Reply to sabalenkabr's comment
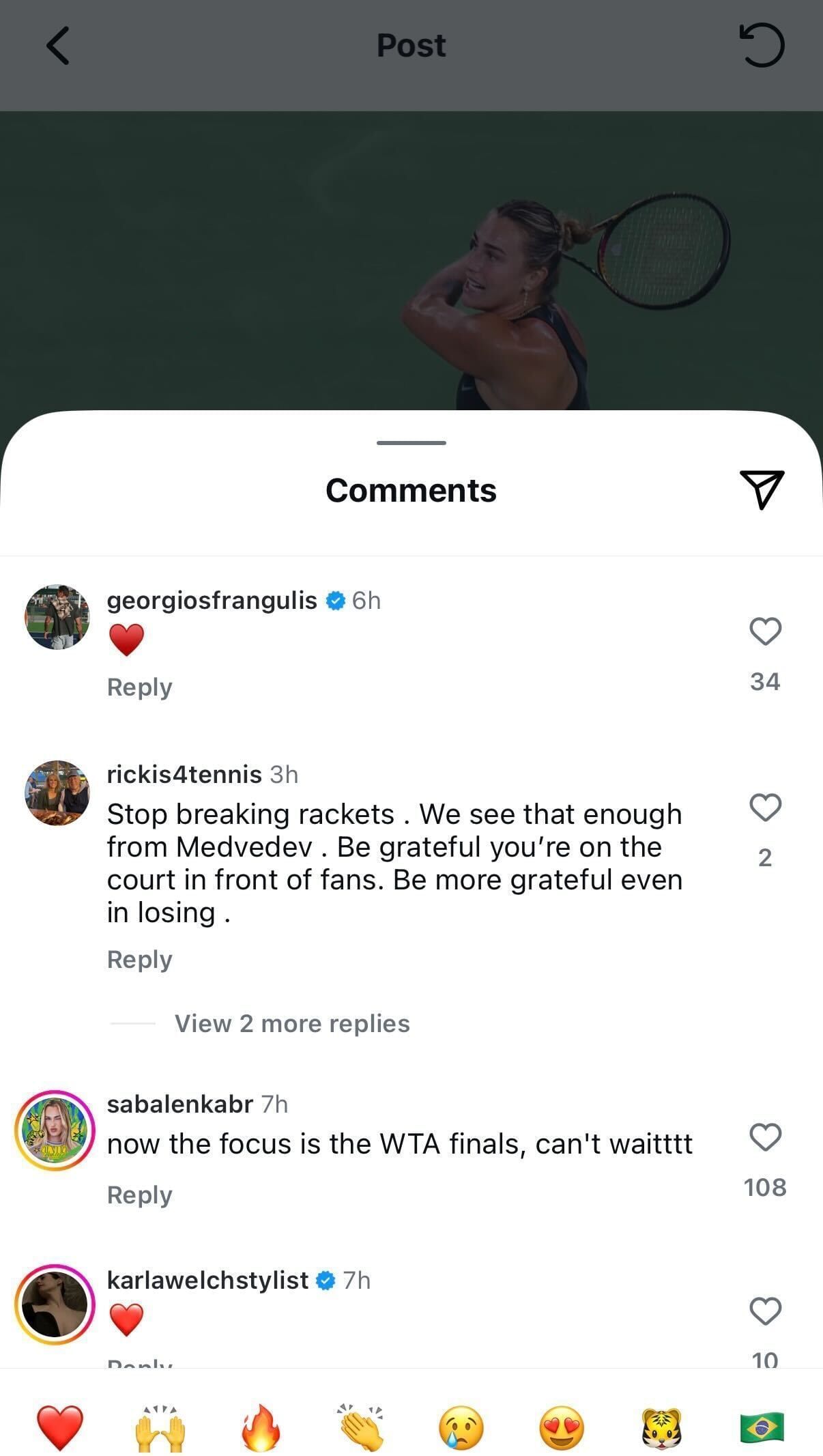Image resolution: width=823 pixels, height=1456 pixels. 139,1195
